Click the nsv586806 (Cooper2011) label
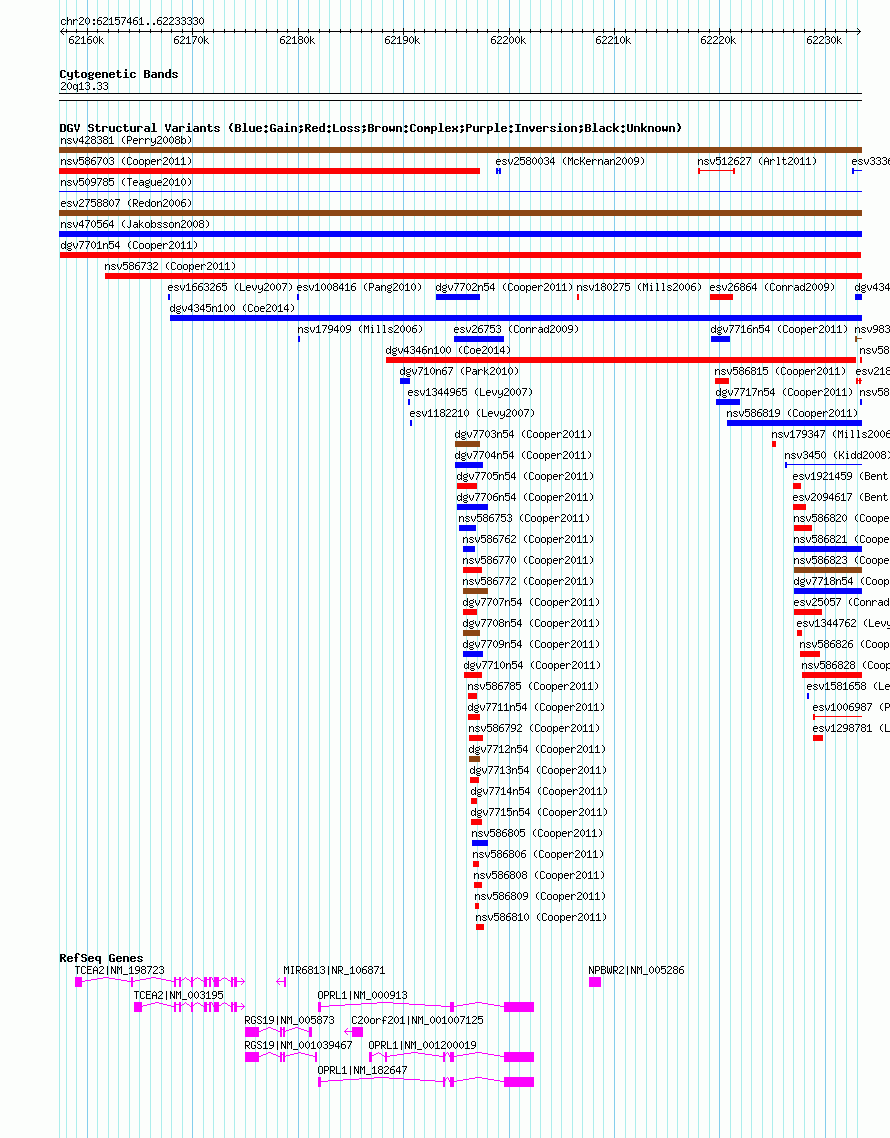Image resolution: width=890 pixels, height=1138 pixels. (539, 856)
